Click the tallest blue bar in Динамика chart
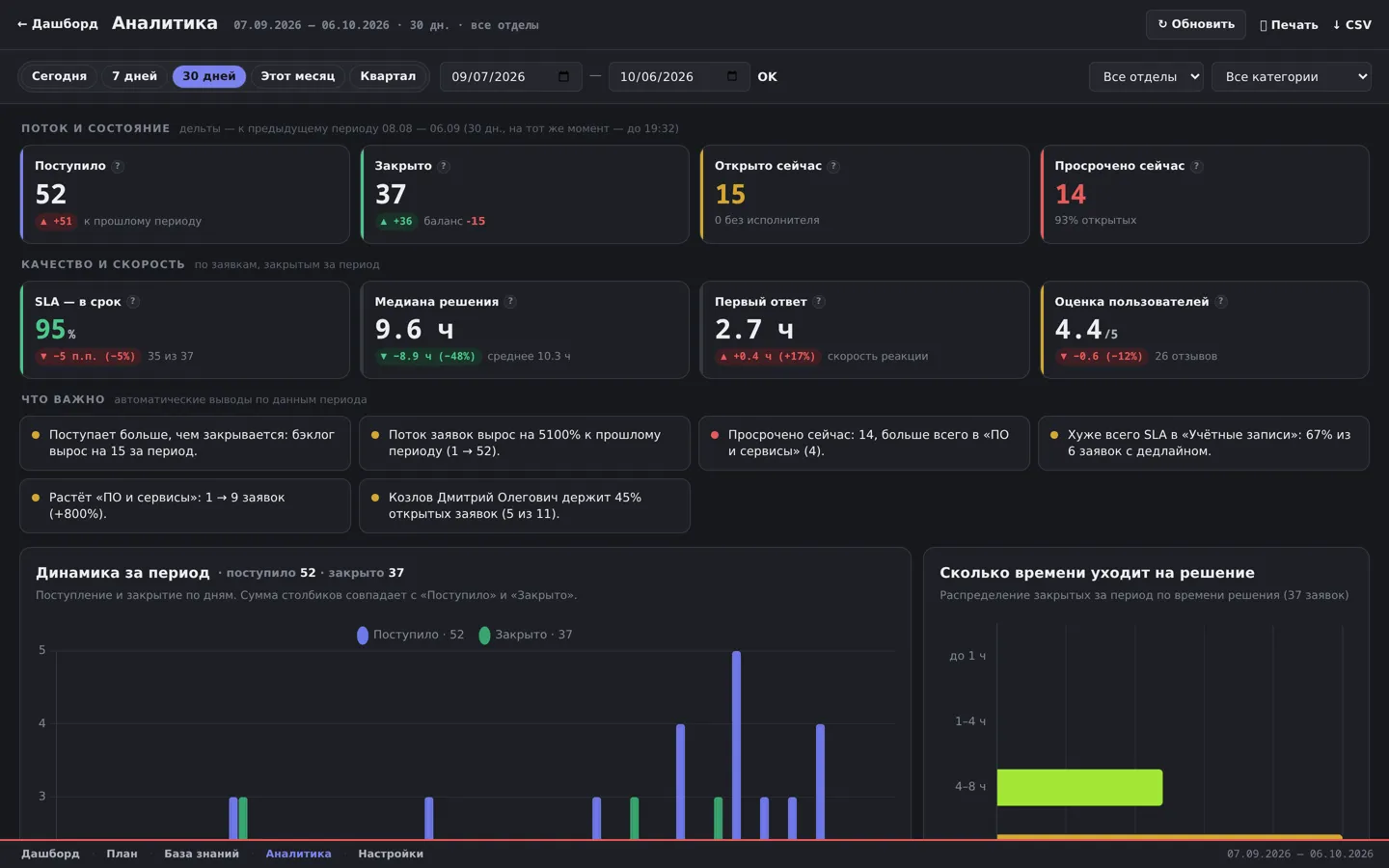 point(736,745)
